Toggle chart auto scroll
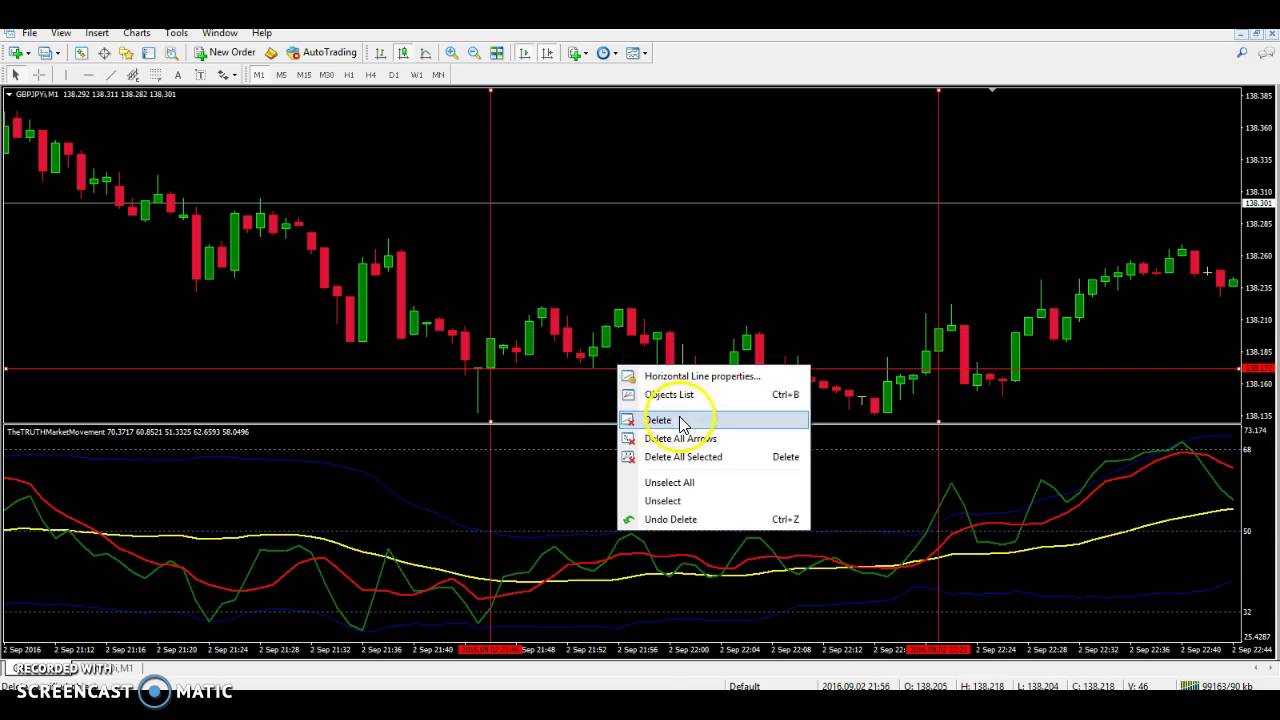Image resolution: width=1280 pixels, height=720 pixels. pyautogui.click(x=524, y=53)
